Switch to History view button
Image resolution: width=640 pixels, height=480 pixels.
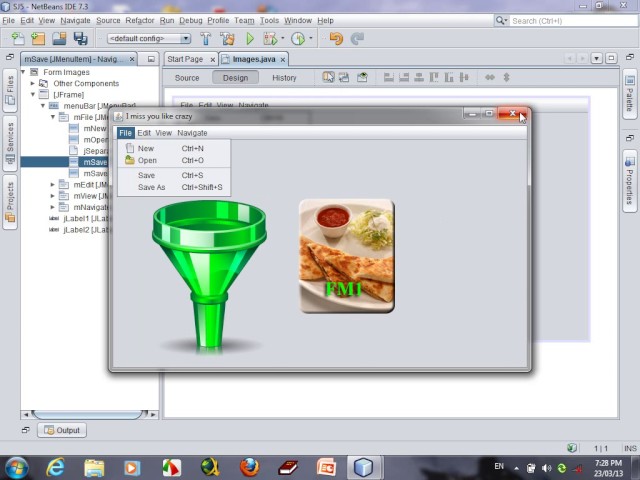284,78
